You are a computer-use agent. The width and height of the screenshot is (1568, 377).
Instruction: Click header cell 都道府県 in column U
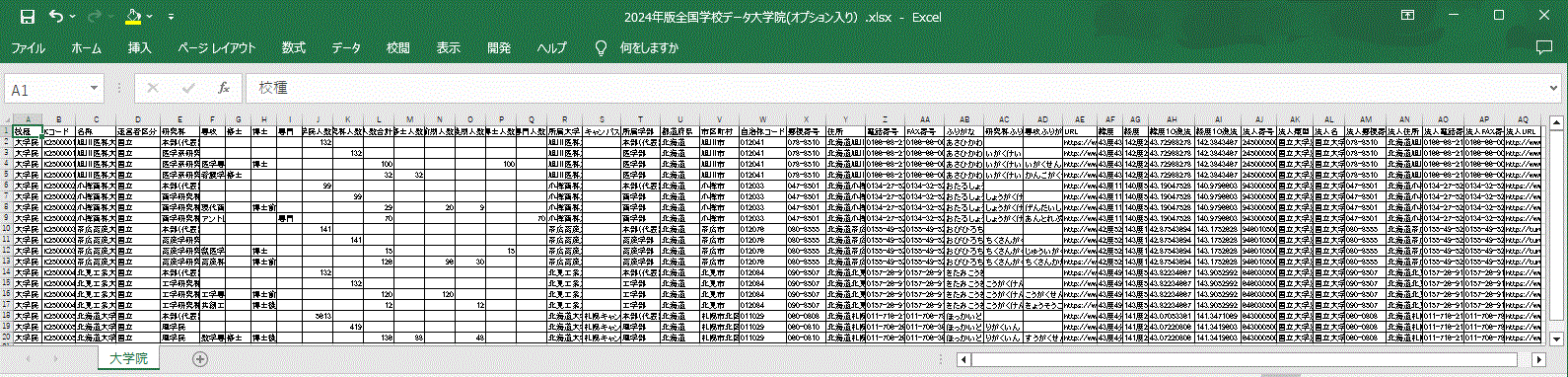679,130
